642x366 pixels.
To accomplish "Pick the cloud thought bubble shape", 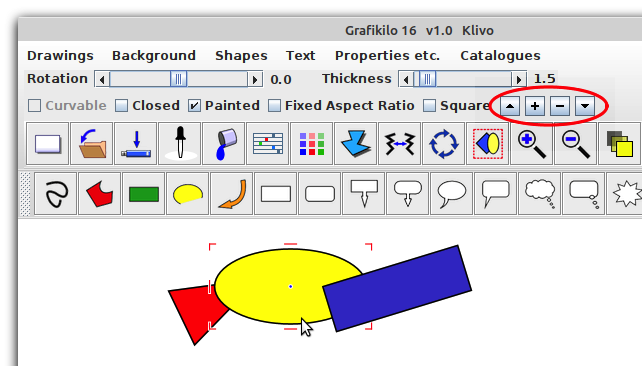I will (540, 194).
